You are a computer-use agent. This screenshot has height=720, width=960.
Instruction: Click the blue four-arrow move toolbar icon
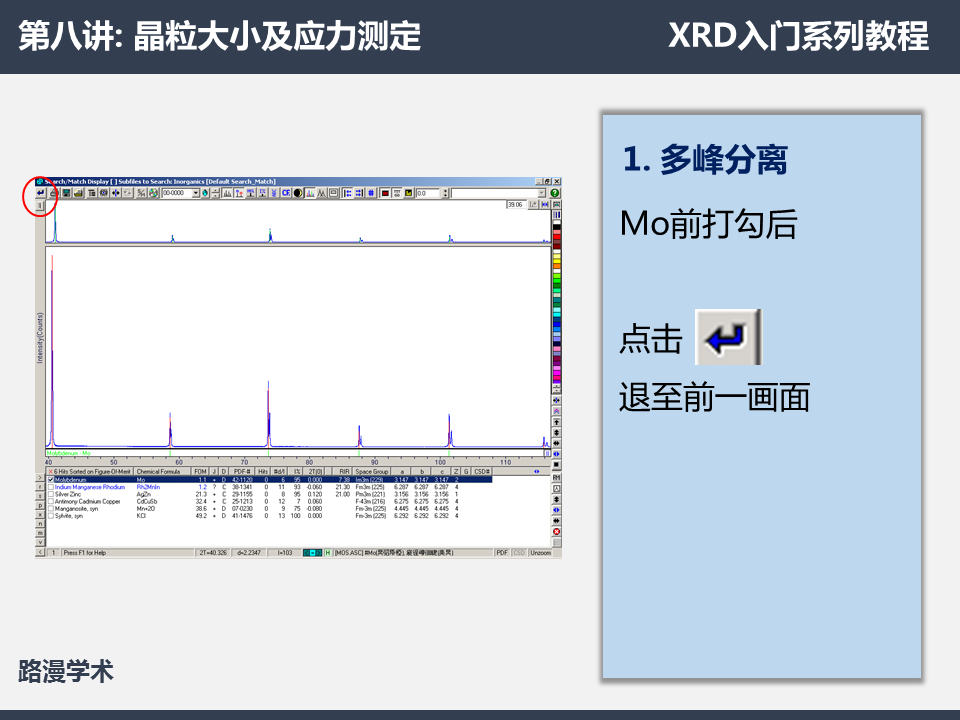pos(116,193)
